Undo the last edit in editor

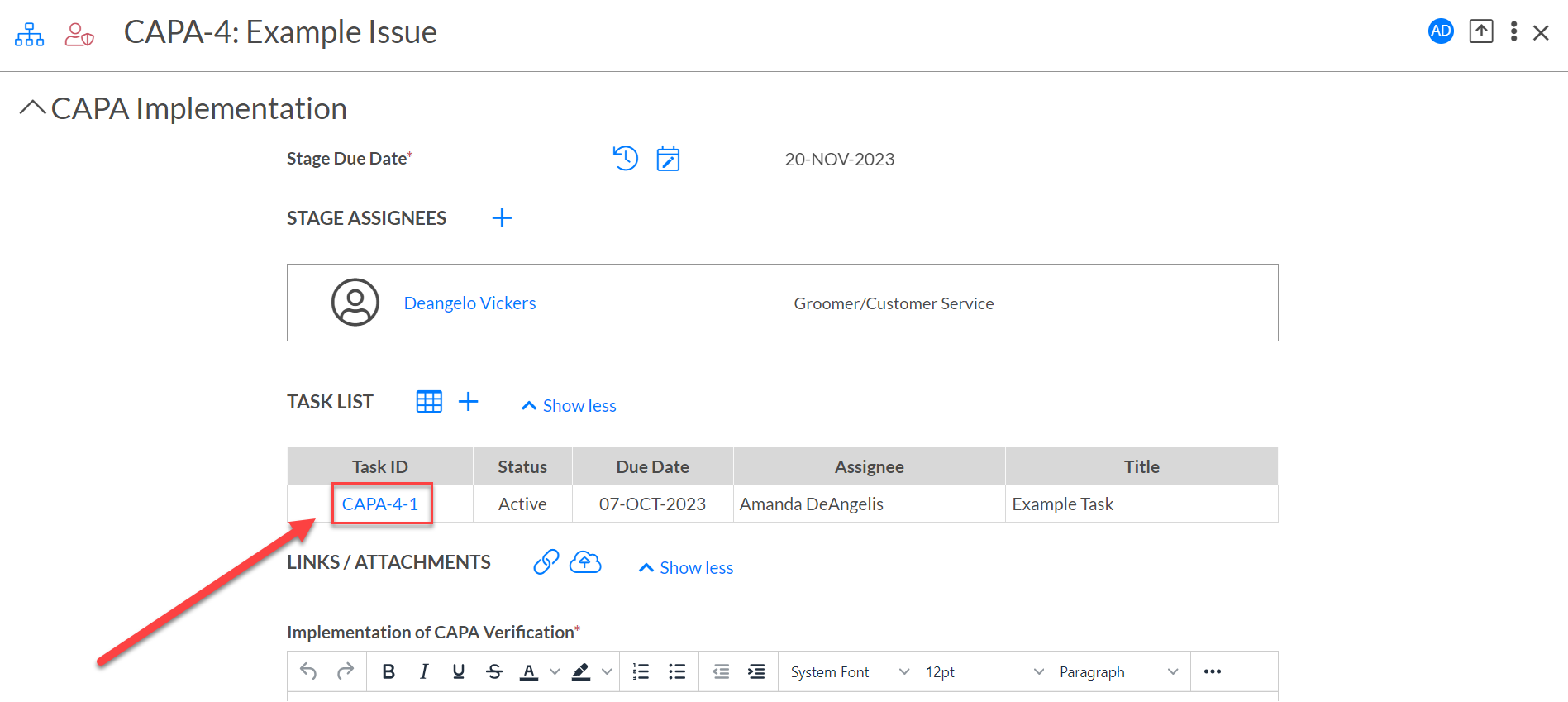(x=308, y=671)
